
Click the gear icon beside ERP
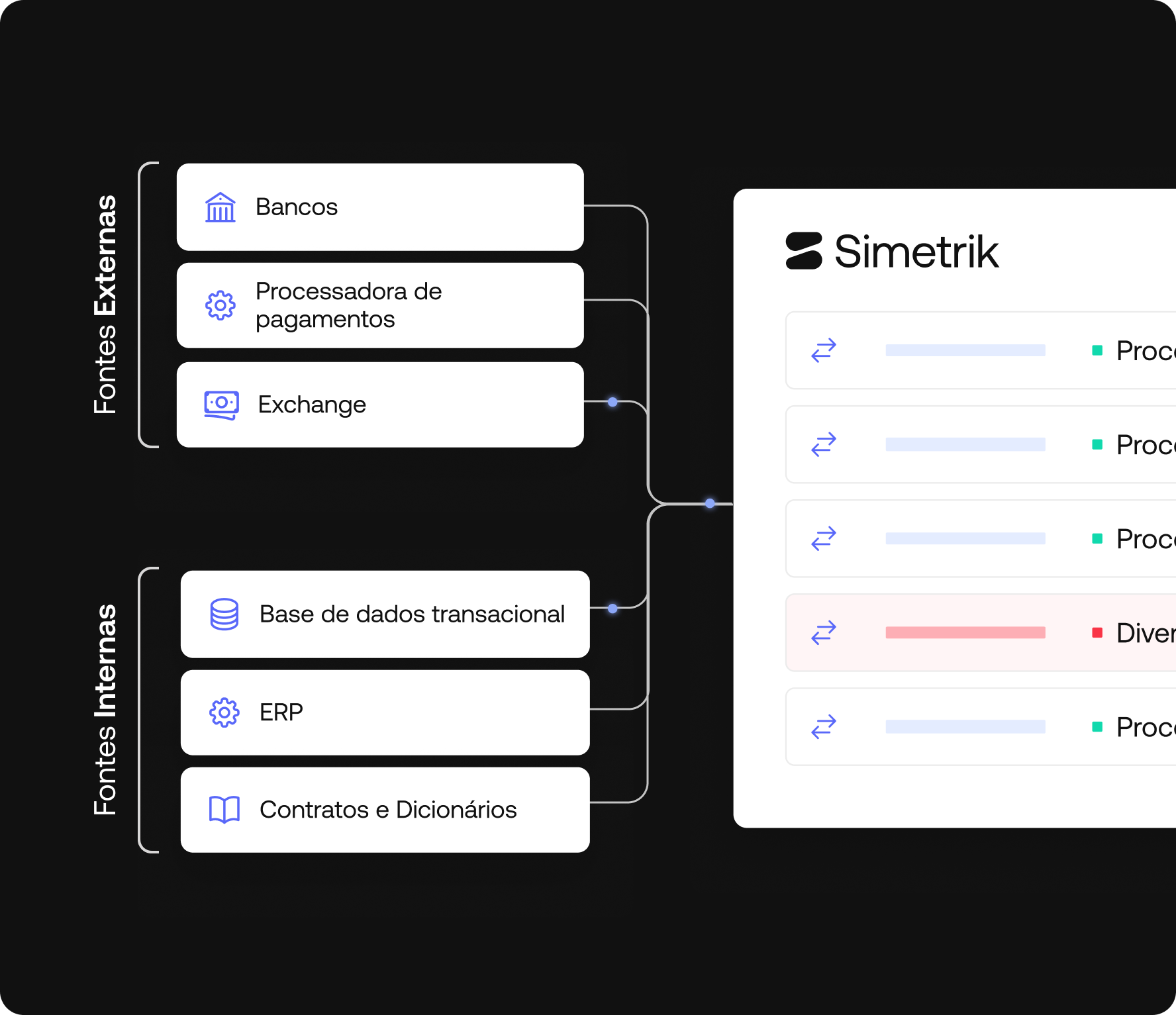click(224, 713)
